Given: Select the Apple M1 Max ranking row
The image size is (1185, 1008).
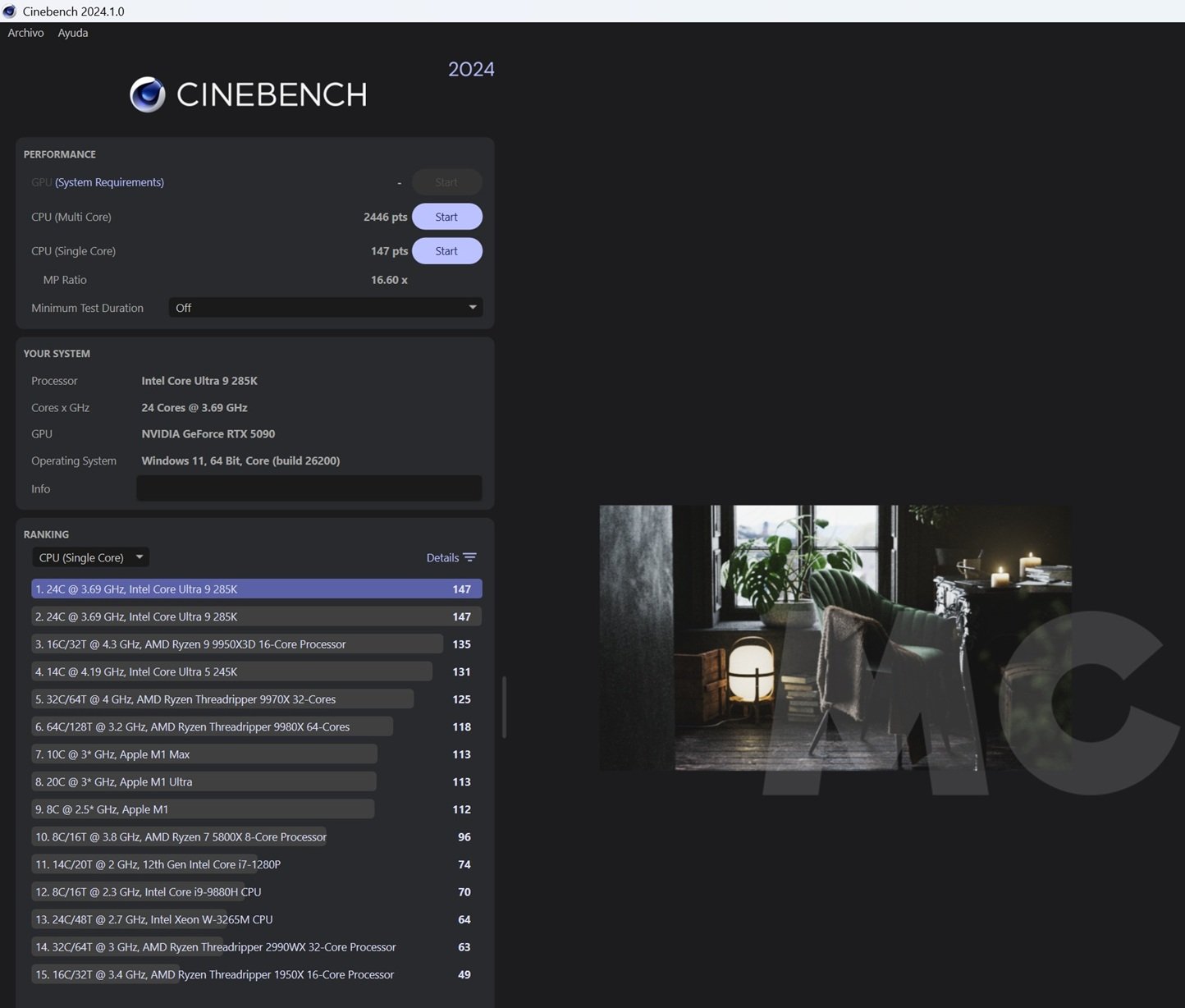Looking at the screenshot, I should [205, 754].
